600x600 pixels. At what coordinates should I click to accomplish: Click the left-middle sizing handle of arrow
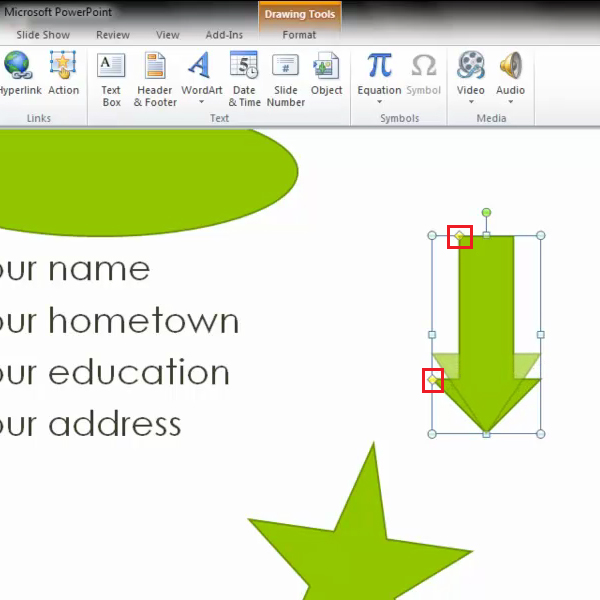[432, 335]
